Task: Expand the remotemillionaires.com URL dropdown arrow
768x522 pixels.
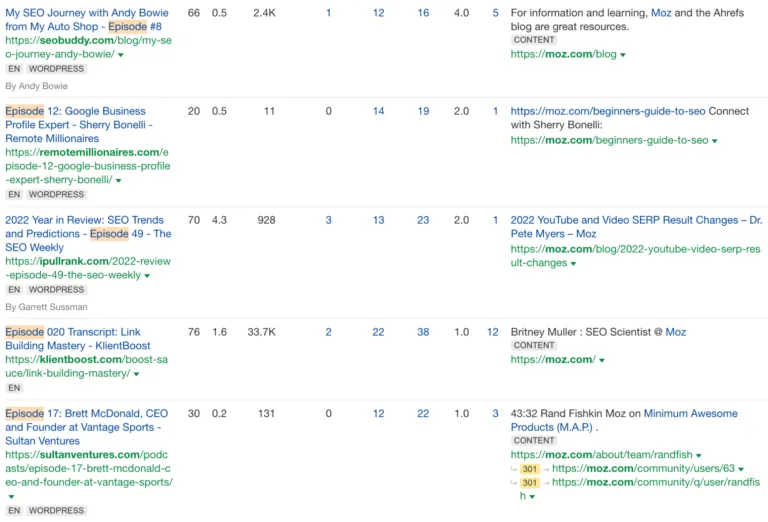Action: click(x=118, y=181)
